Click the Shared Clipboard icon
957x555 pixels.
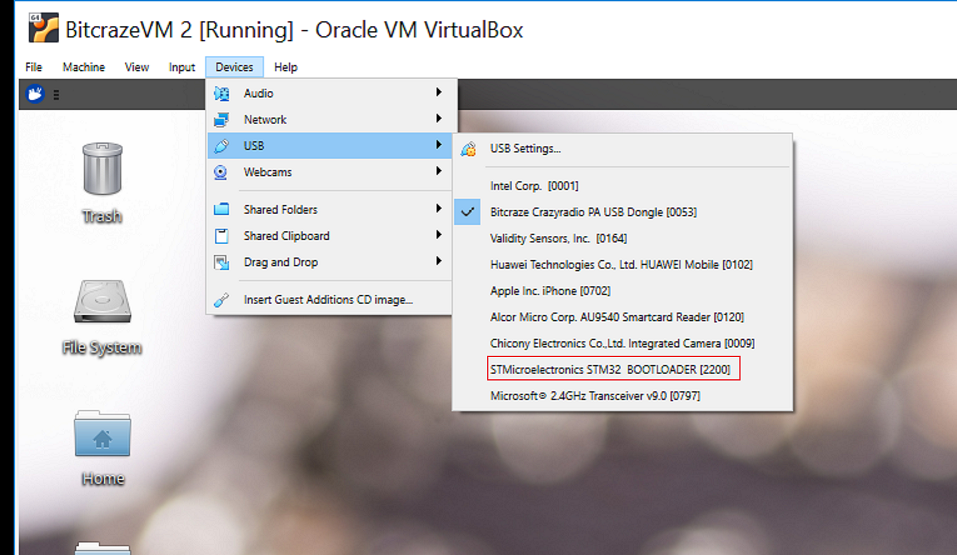click(222, 236)
